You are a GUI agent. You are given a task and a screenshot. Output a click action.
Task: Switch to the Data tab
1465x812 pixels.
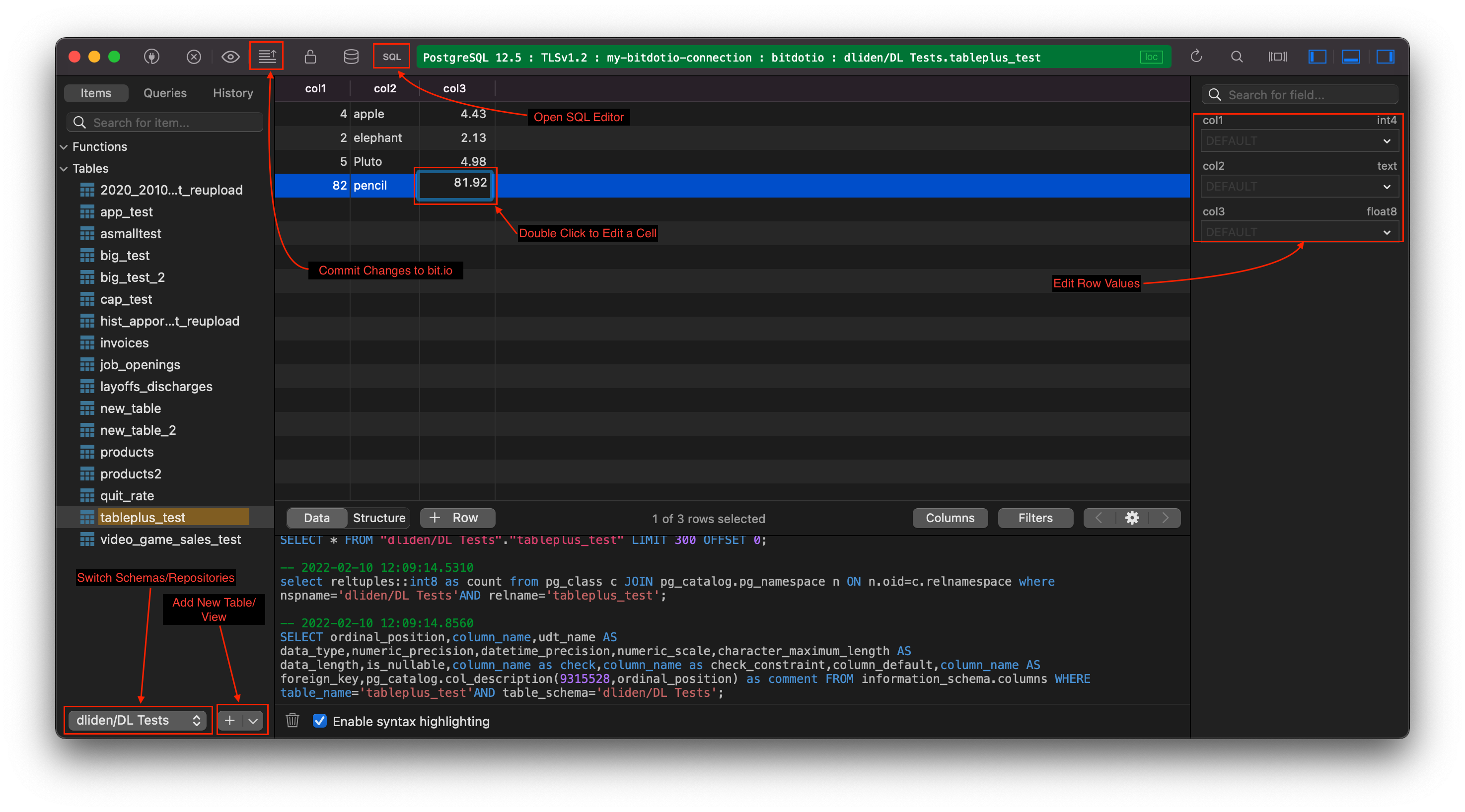(x=316, y=518)
